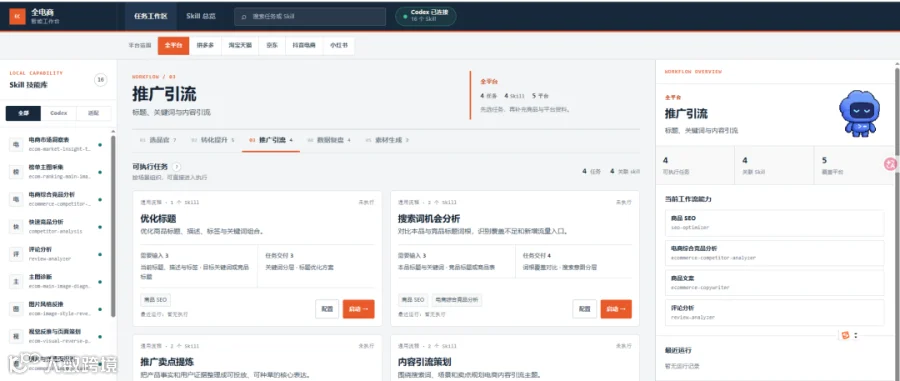Click the orange floating widget icon near 最近运行
This screenshot has width=900, height=381.
click(845, 335)
